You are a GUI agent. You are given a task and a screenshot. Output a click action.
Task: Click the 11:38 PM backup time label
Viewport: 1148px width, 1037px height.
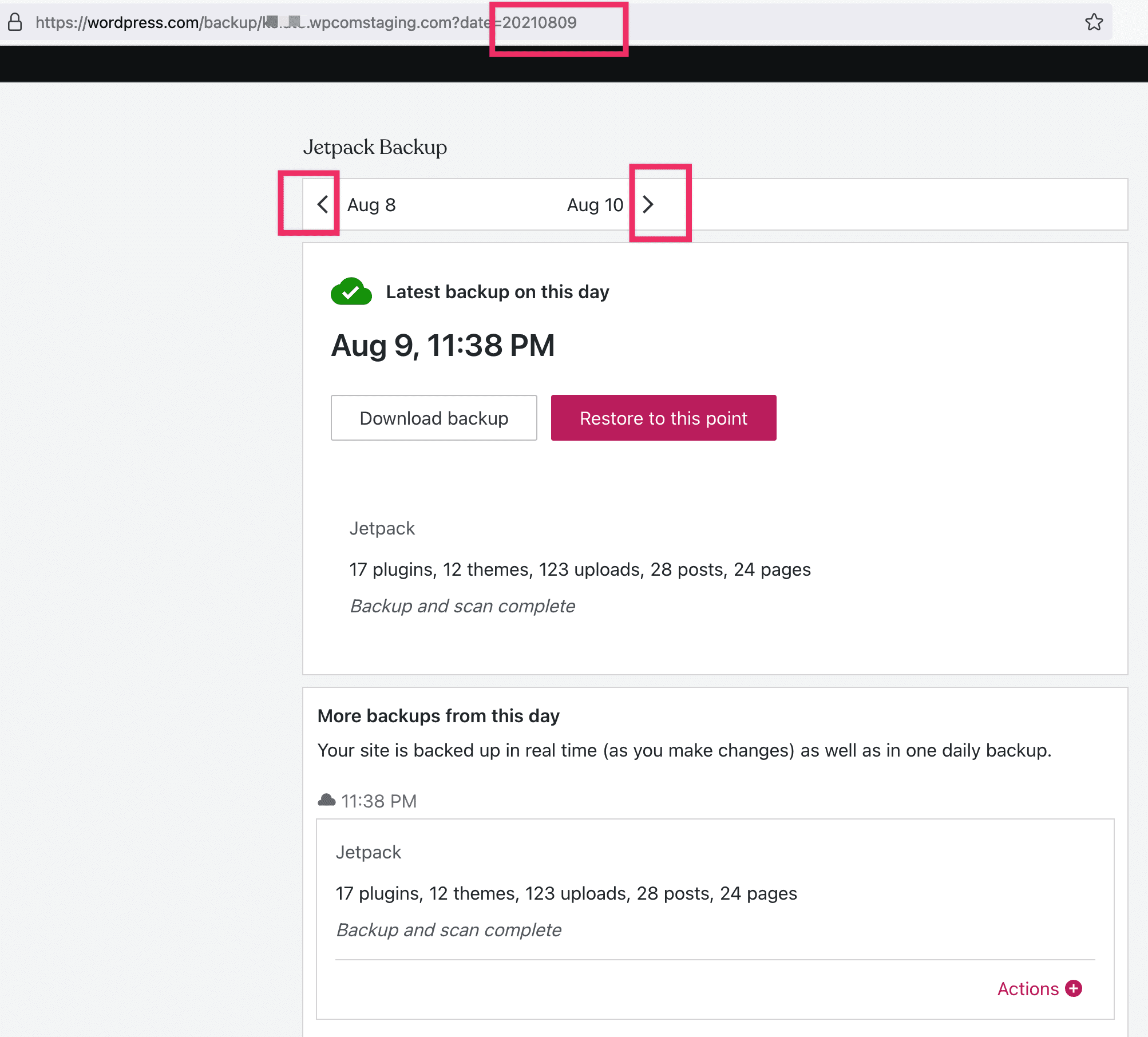[x=379, y=801]
